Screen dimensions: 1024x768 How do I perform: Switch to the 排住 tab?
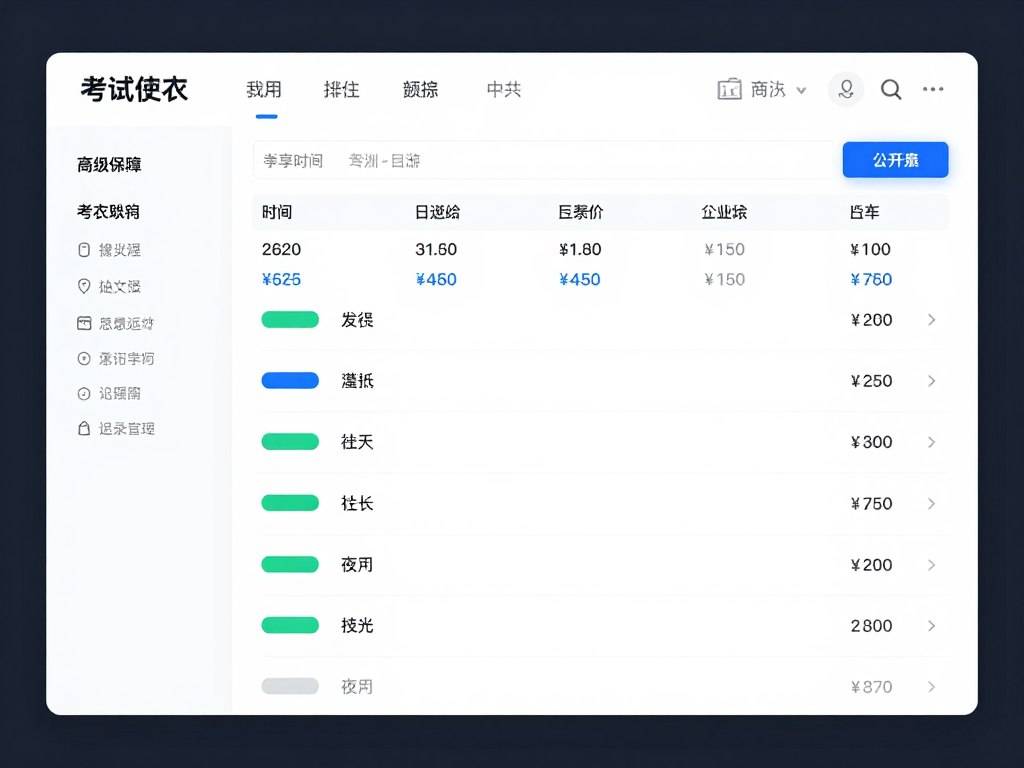click(x=341, y=89)
